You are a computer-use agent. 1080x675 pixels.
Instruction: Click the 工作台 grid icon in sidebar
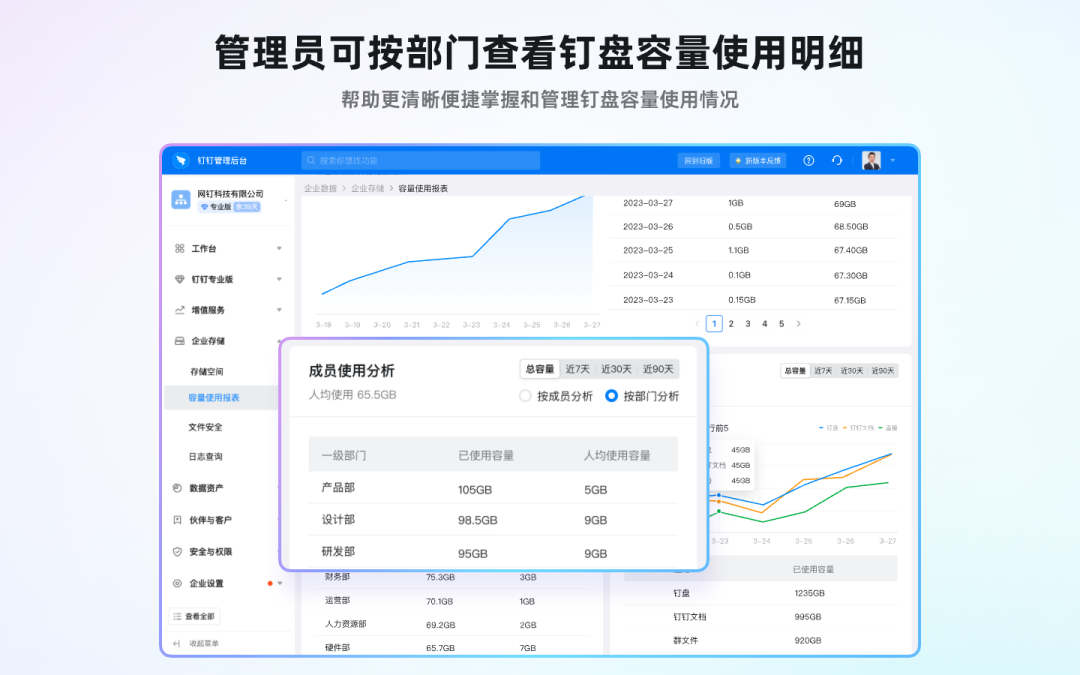point(179,248)
